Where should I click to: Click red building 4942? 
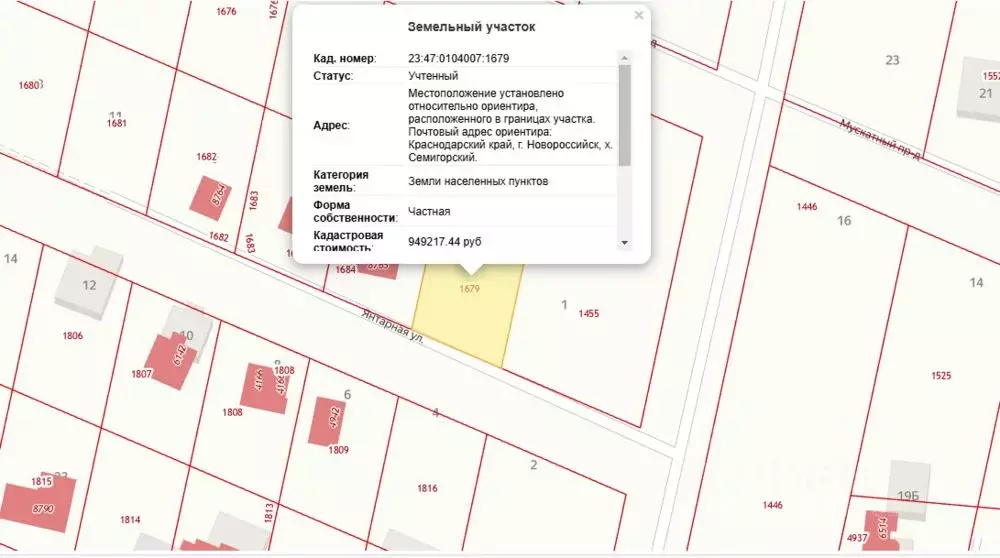pos(327,421)
